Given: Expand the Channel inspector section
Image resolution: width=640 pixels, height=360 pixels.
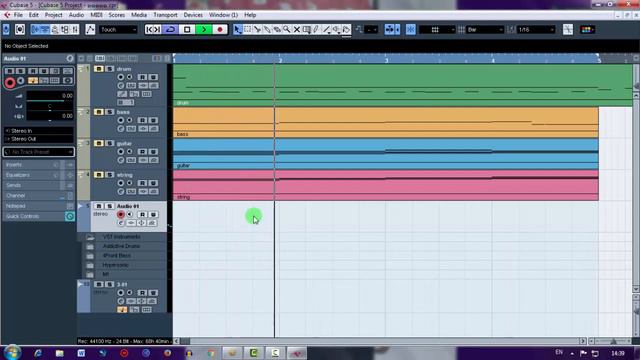Looking at the screenshot, I should coord(38,196).
